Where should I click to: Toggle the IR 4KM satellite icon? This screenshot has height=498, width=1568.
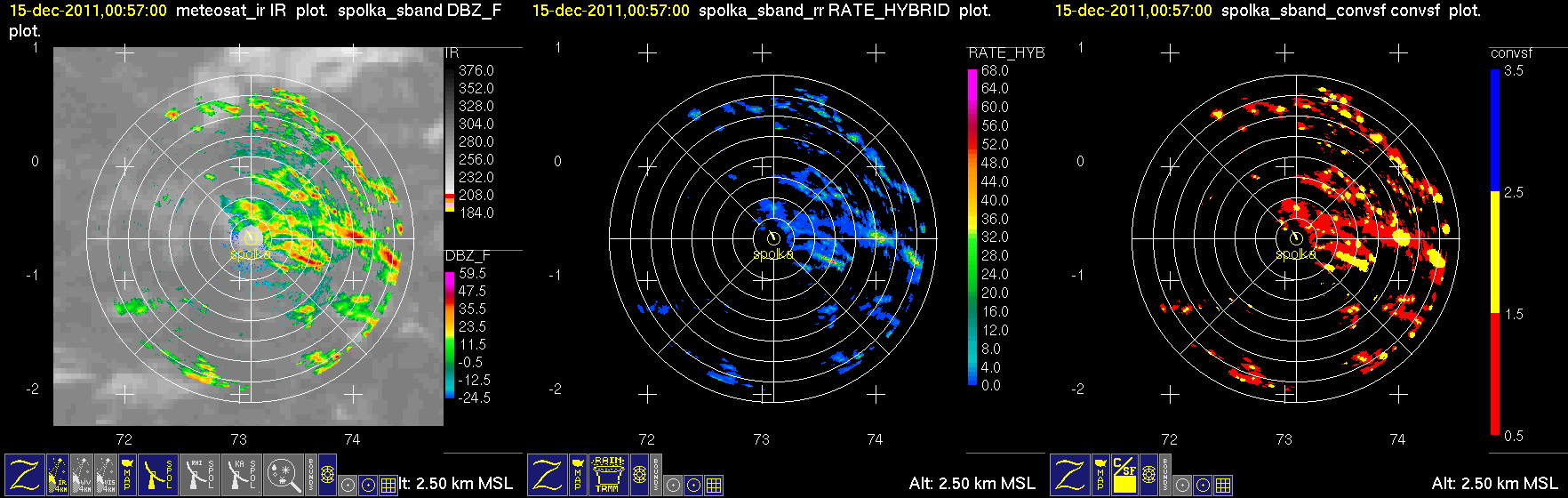[x=58, y=475]
